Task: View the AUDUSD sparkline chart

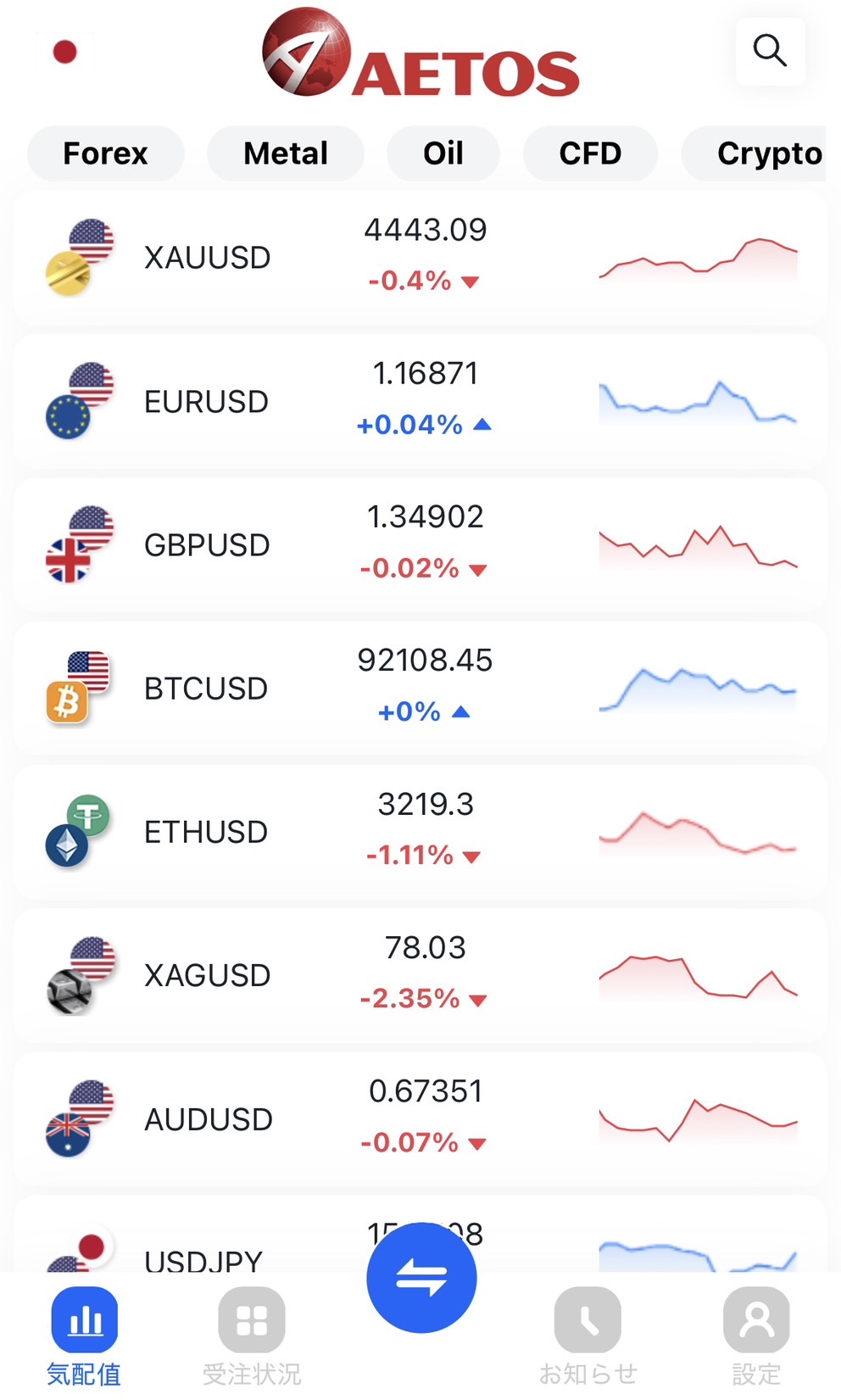Action: pyautogui.click(x=698, y=1119)
